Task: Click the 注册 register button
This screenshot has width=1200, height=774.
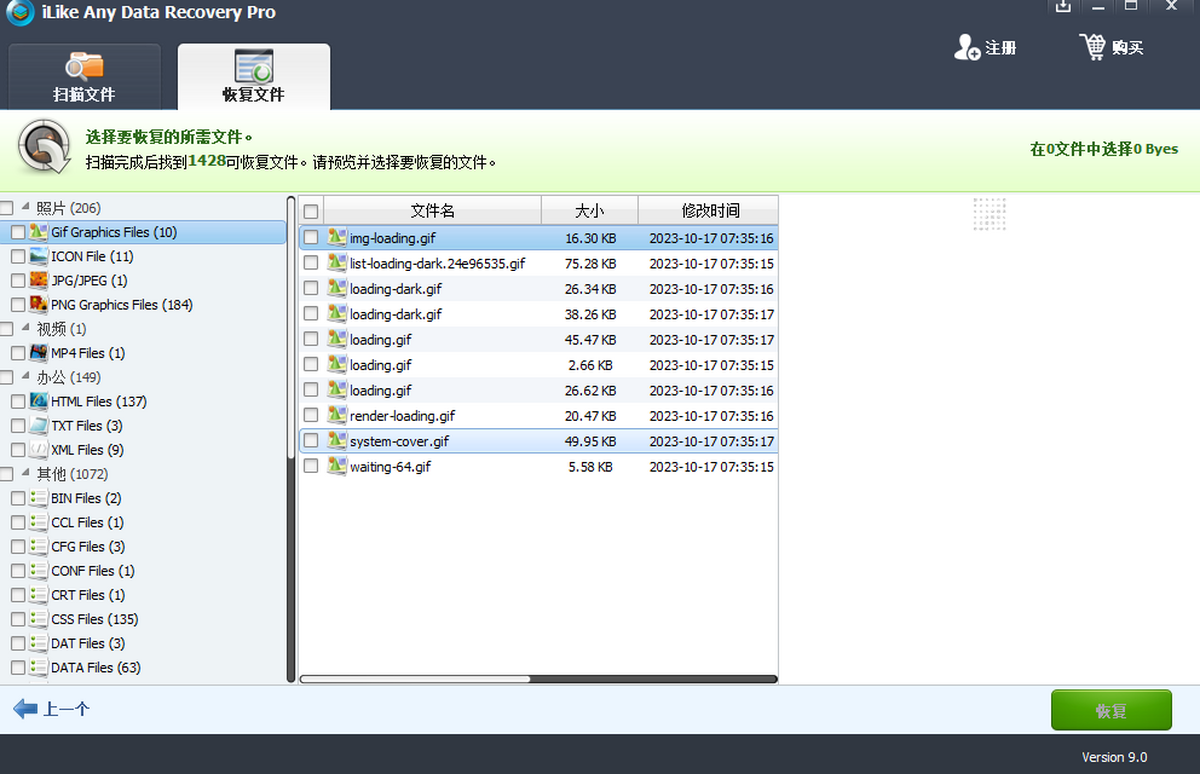Action: pyautogui.click(x=985, y=48)
